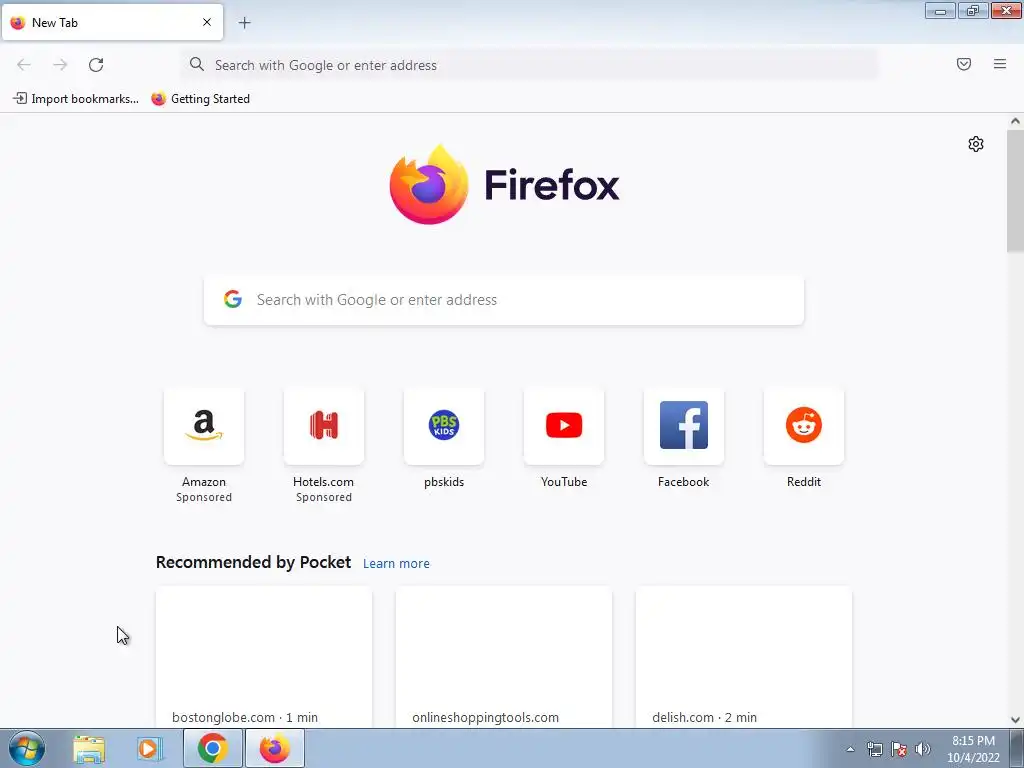The height and width of the screenshot is (768, 1024).
Task: Click the address bar search field
Action: point(530,65)
